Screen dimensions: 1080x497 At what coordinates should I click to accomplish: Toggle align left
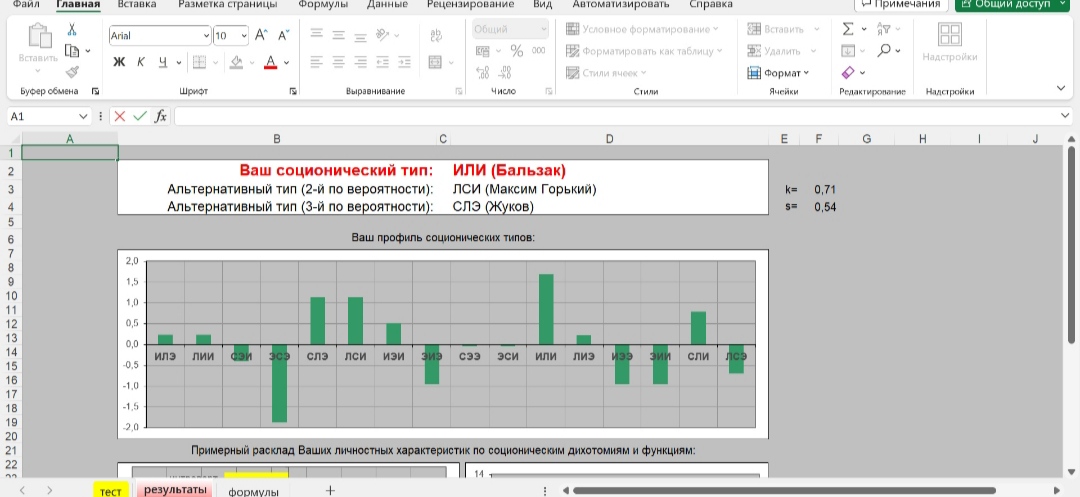pyautogui.click(x=316, y=62)
